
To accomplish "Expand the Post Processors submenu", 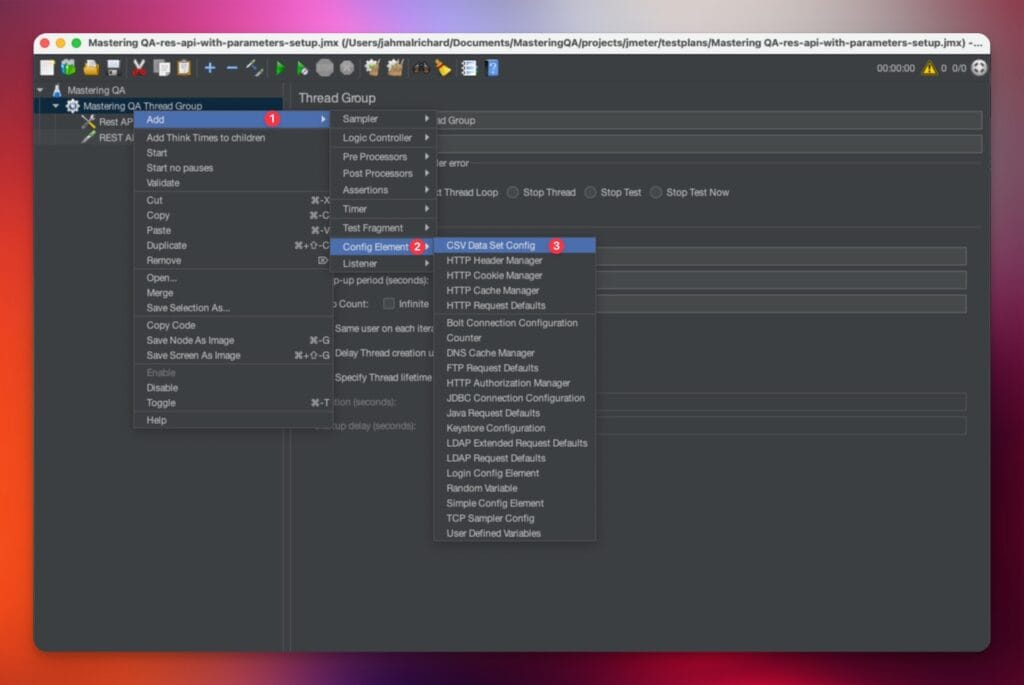I will point(383,173).
